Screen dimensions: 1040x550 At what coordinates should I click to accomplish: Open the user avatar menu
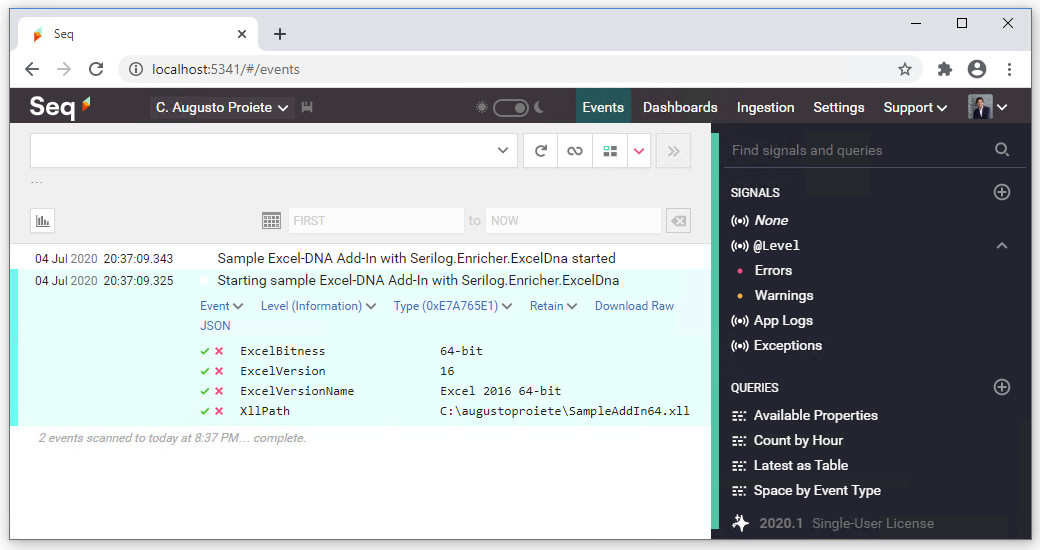click(x=987, y=107)
